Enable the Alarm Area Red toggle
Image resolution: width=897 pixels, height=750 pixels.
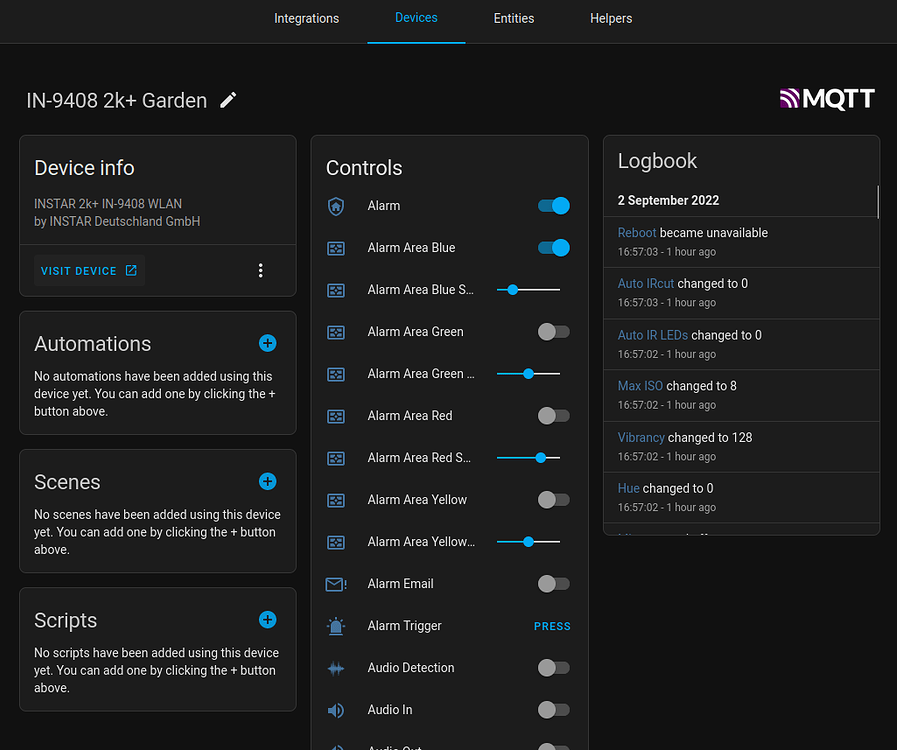pyautogui.click(x=553, y=415)
